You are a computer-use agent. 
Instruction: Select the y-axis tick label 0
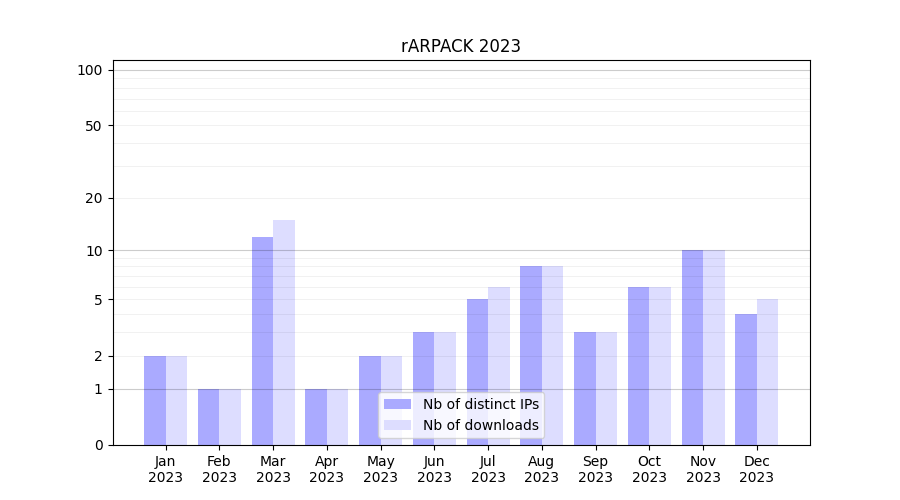coord(98,445)
